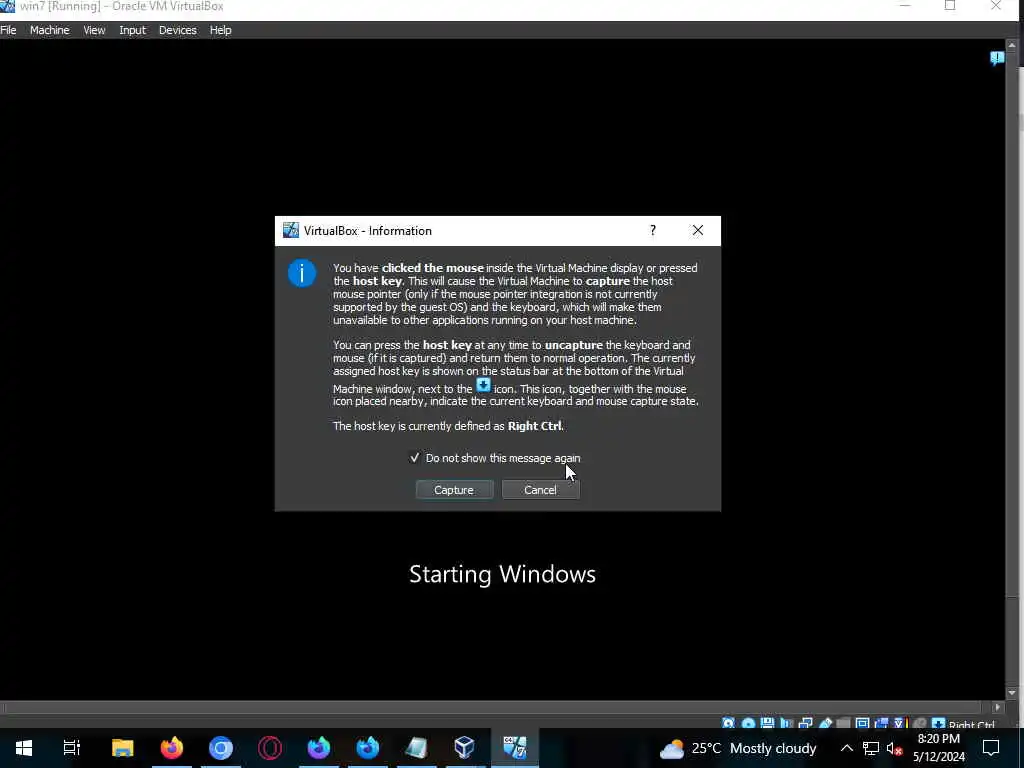Click the floppy disk status icon
The height and width of the screenshot is (768, 1024).
coord(767,724)
